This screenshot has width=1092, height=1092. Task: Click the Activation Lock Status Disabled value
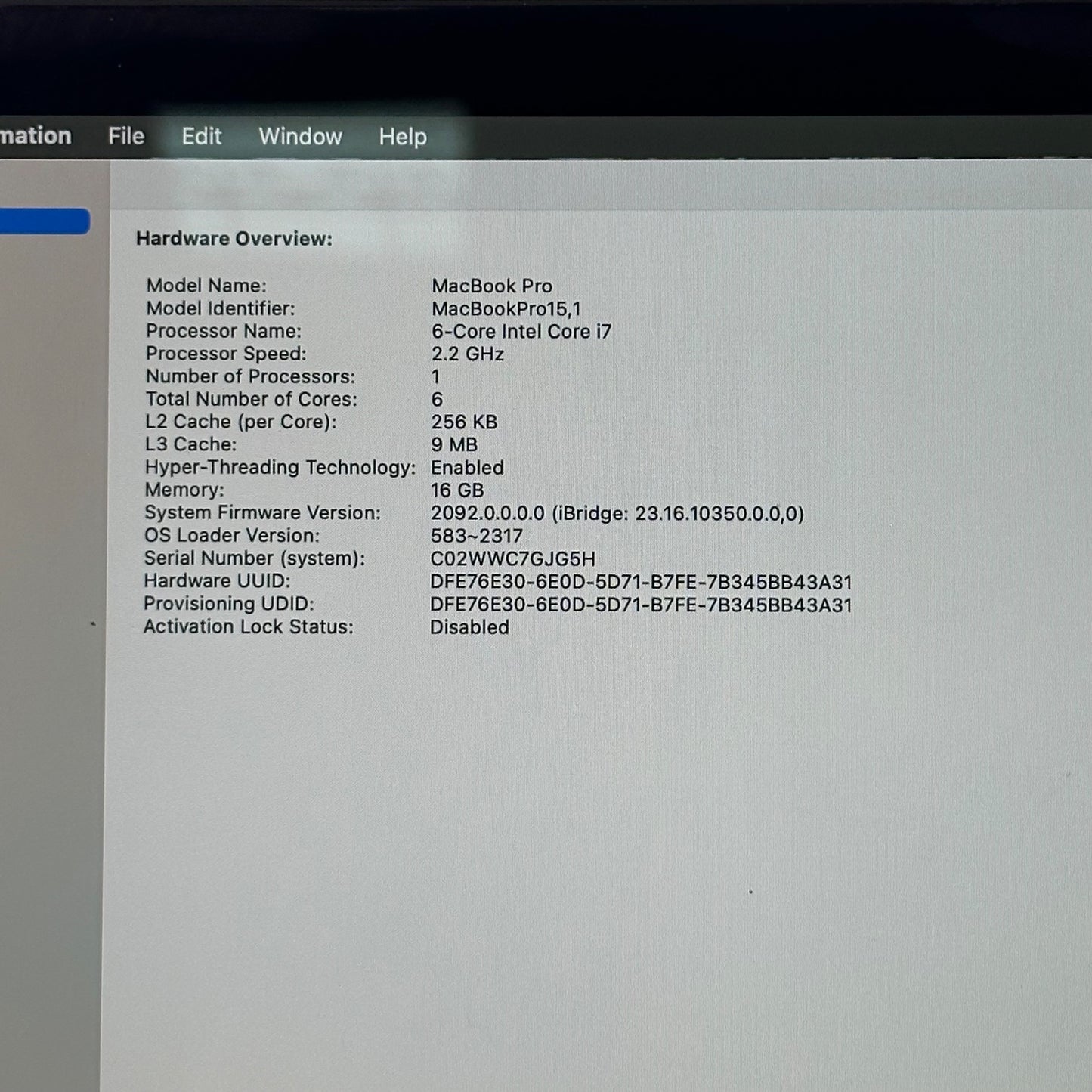point(469,627)
